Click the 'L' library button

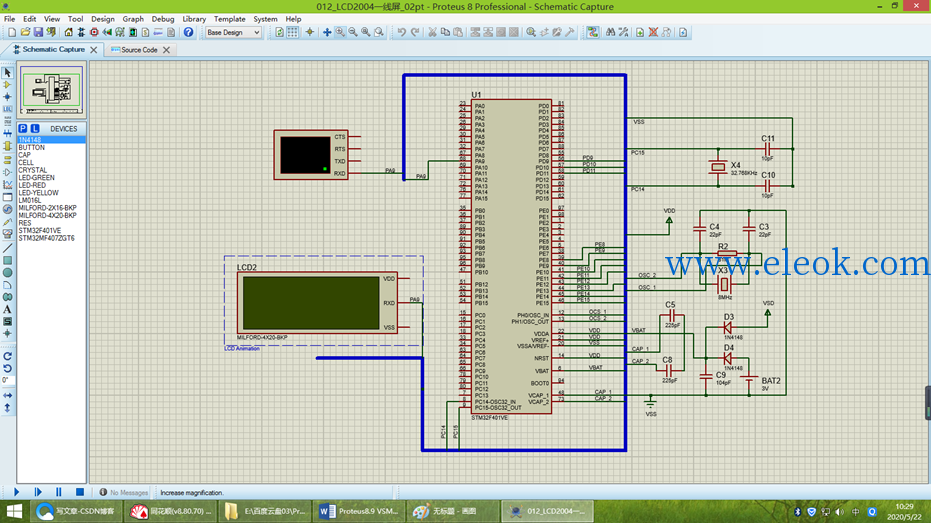point(35,128)
